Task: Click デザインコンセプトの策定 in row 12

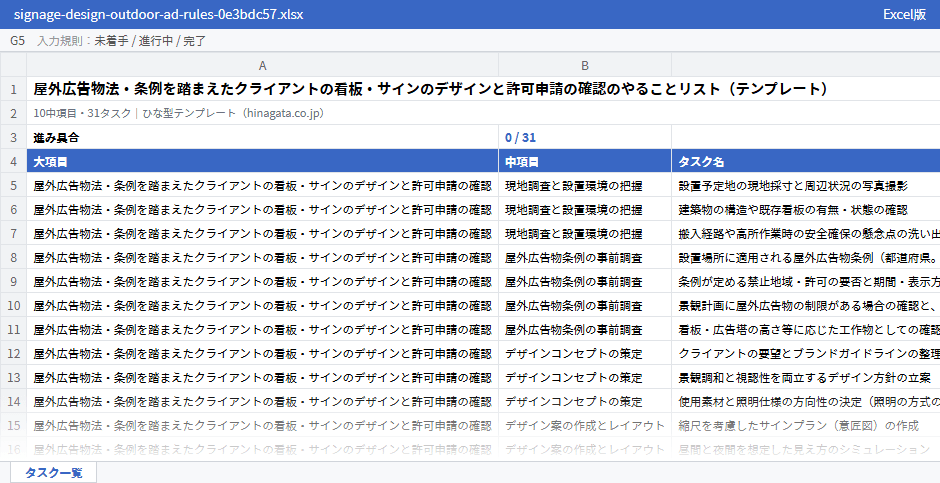Action: point(585,353)
